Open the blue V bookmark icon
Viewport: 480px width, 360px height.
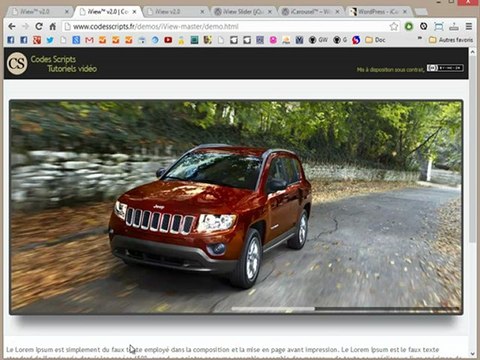[299, 40]
